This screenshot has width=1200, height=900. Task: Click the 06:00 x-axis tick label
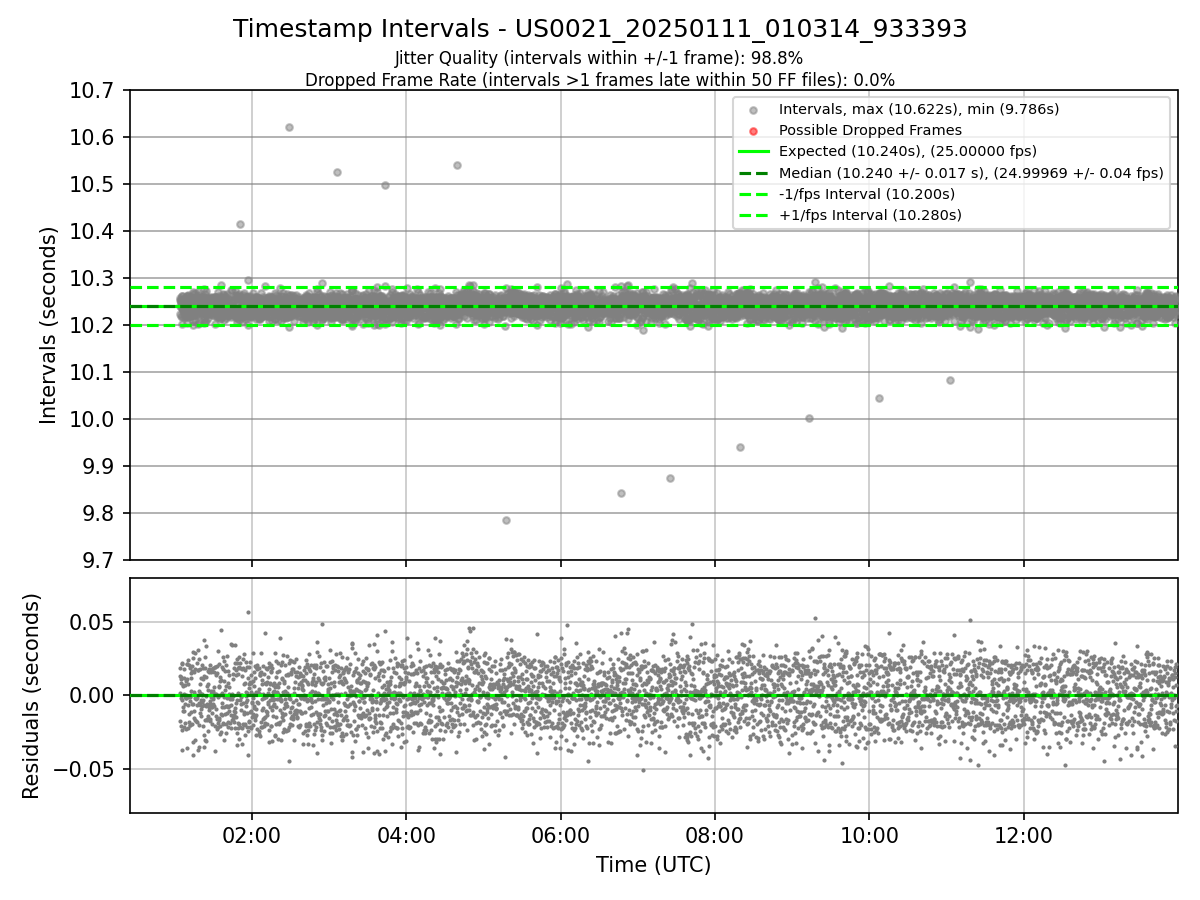(x=560, y=834)
